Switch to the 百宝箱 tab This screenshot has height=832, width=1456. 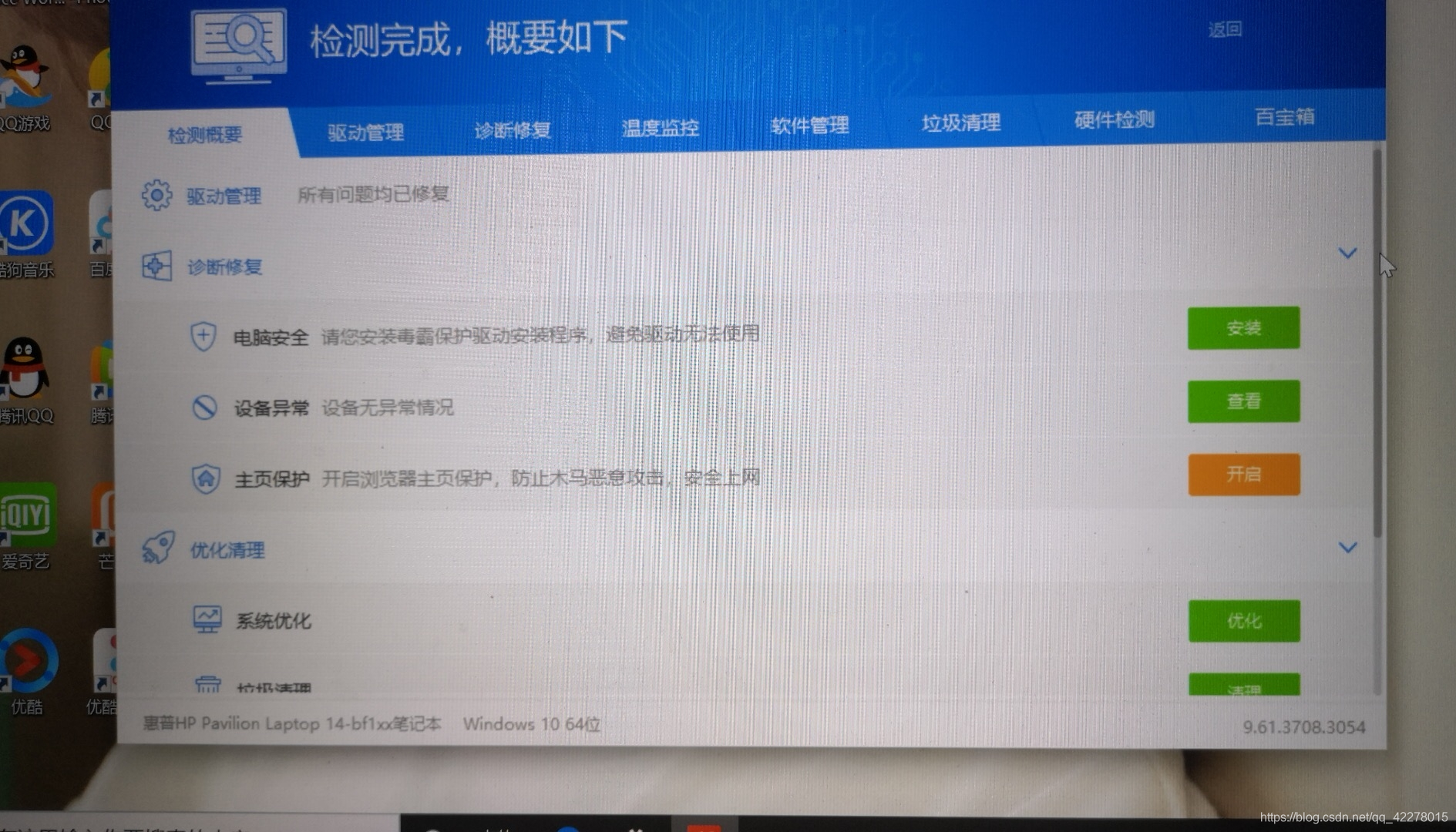coord(1284,117)
